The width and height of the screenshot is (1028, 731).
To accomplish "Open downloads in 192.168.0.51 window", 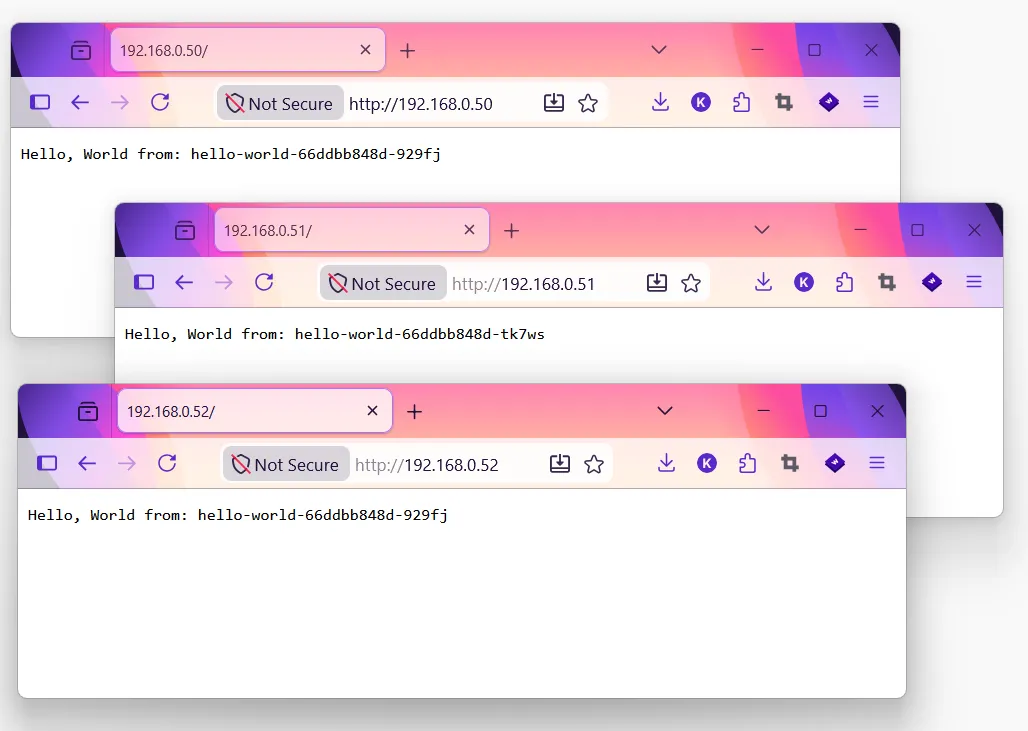I will coord(763,283).
